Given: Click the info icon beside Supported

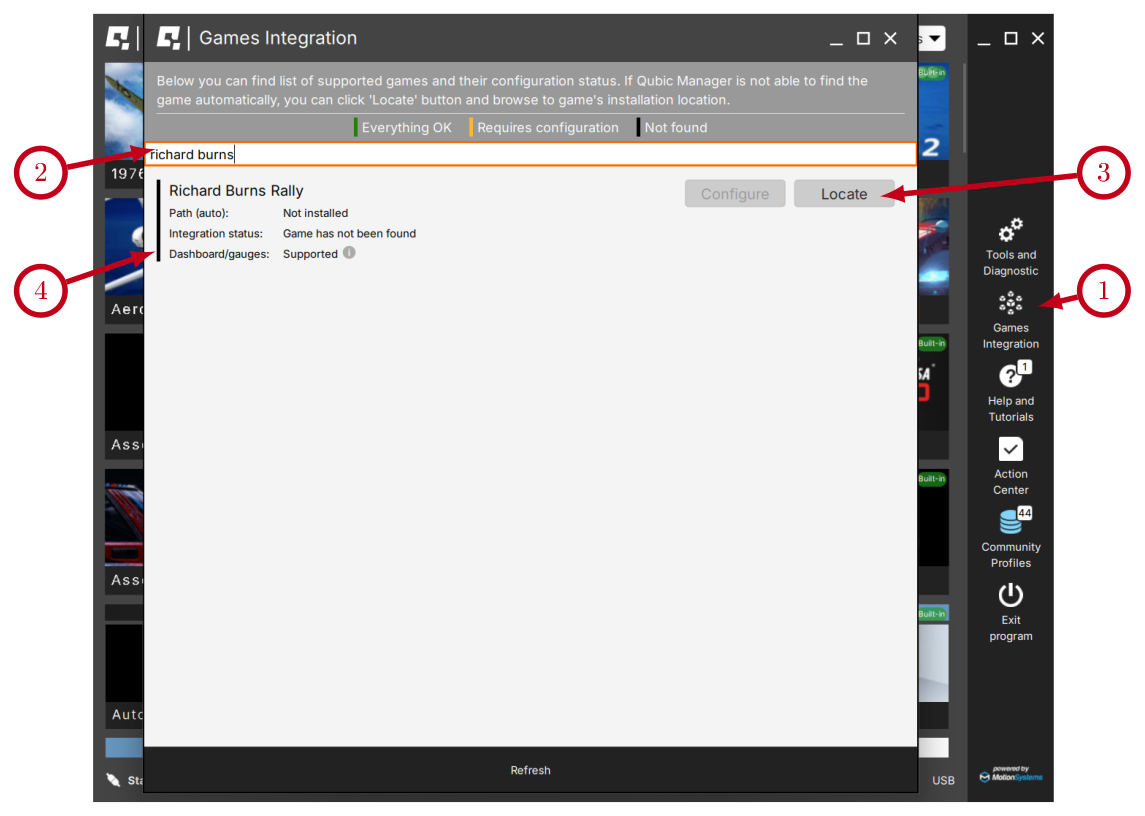Looking at the screenshot, I should click(349, 253).
